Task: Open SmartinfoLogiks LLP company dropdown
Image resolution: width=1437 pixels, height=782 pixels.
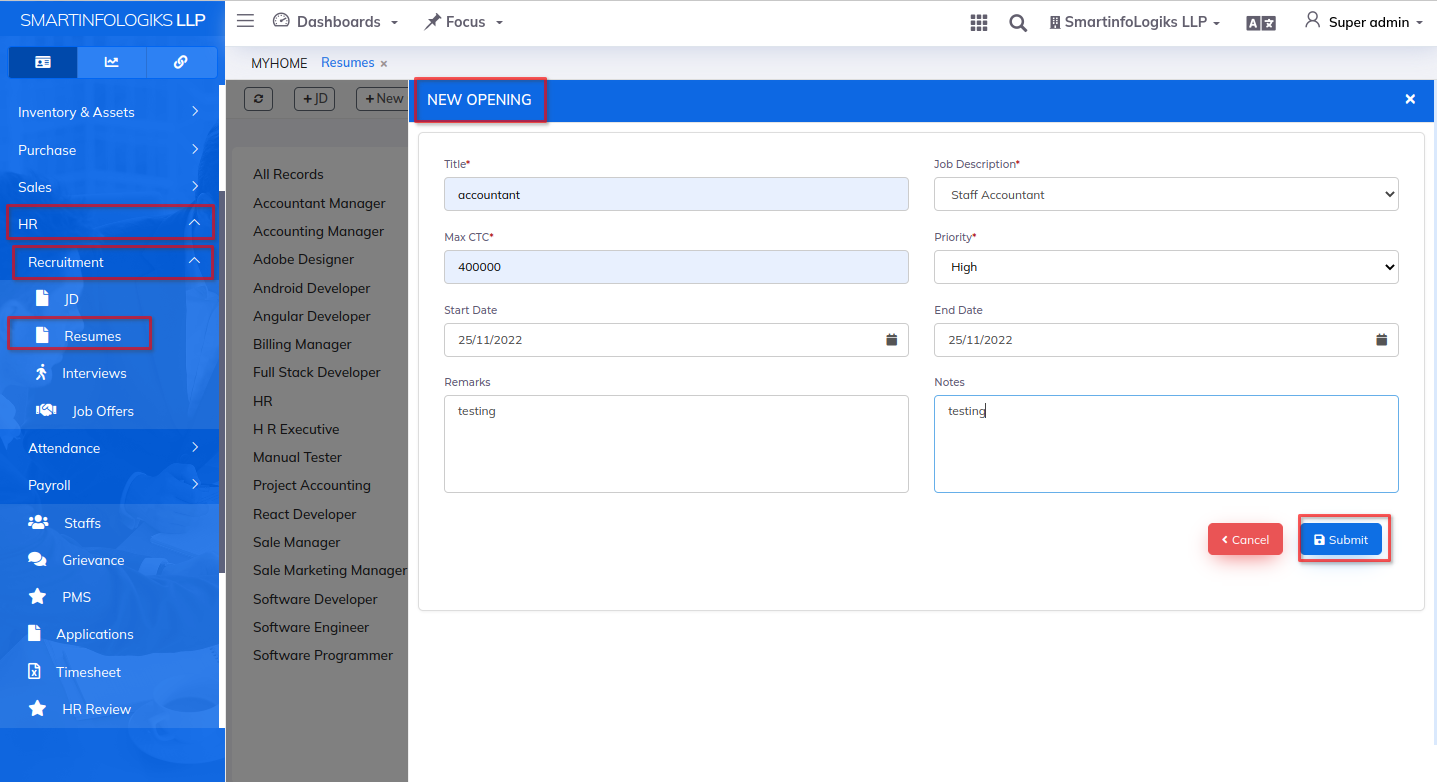Action: pos(1134,22)
